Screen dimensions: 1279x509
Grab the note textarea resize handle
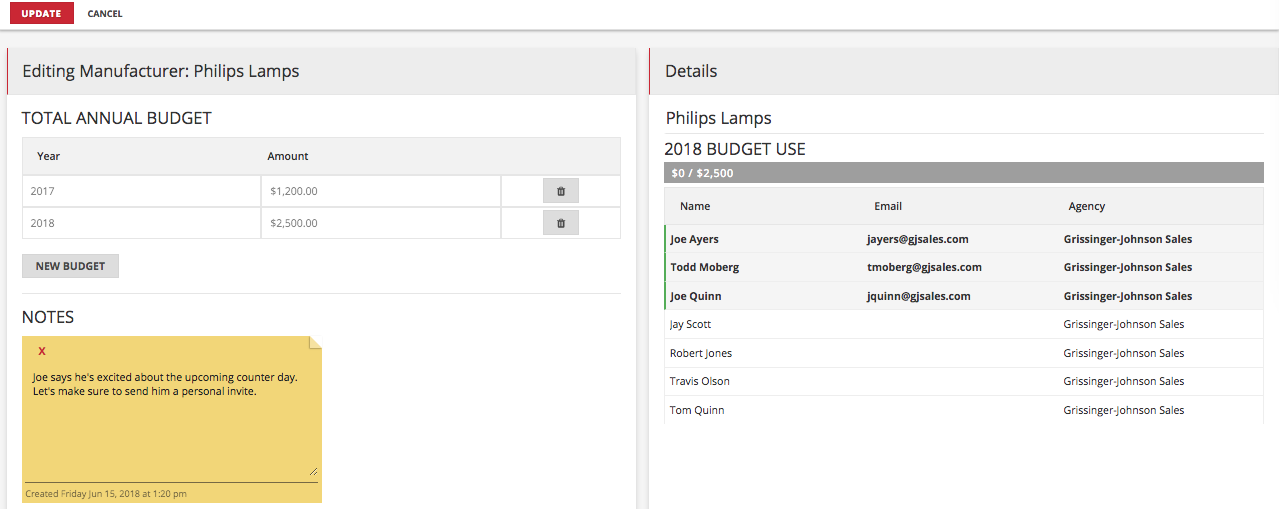313,471
